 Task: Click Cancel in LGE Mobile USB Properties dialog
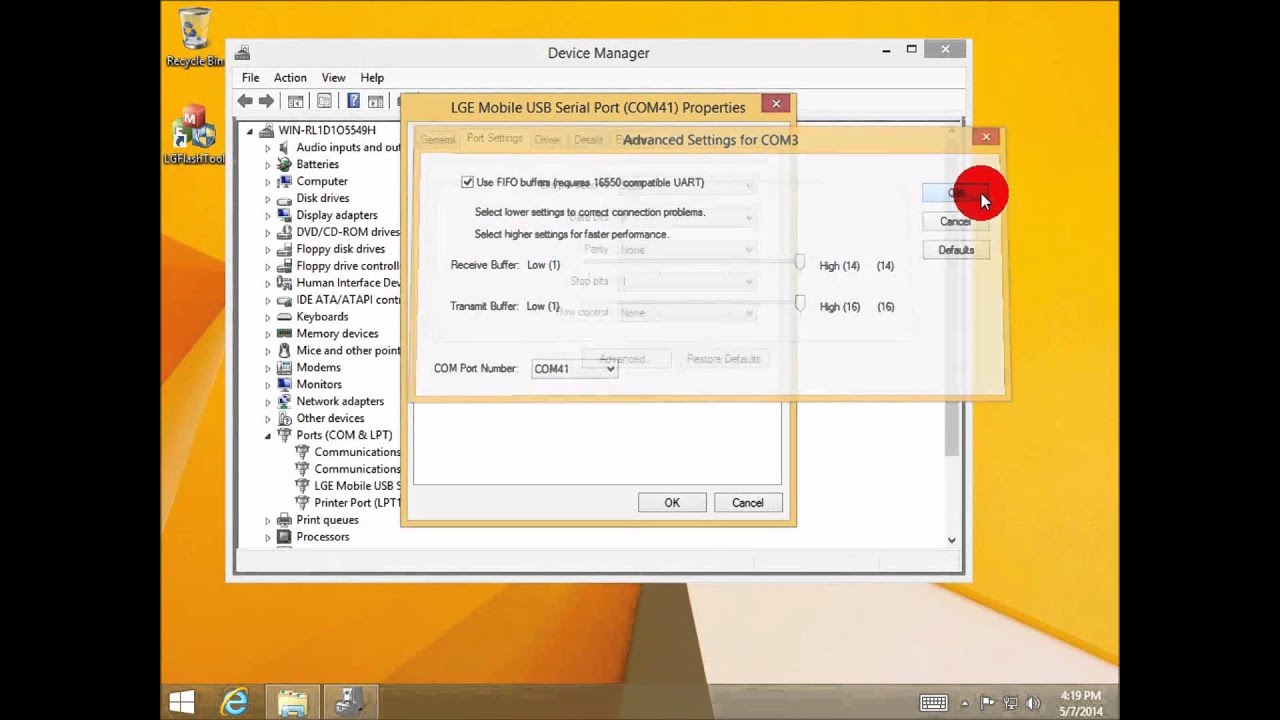(747, 503)
